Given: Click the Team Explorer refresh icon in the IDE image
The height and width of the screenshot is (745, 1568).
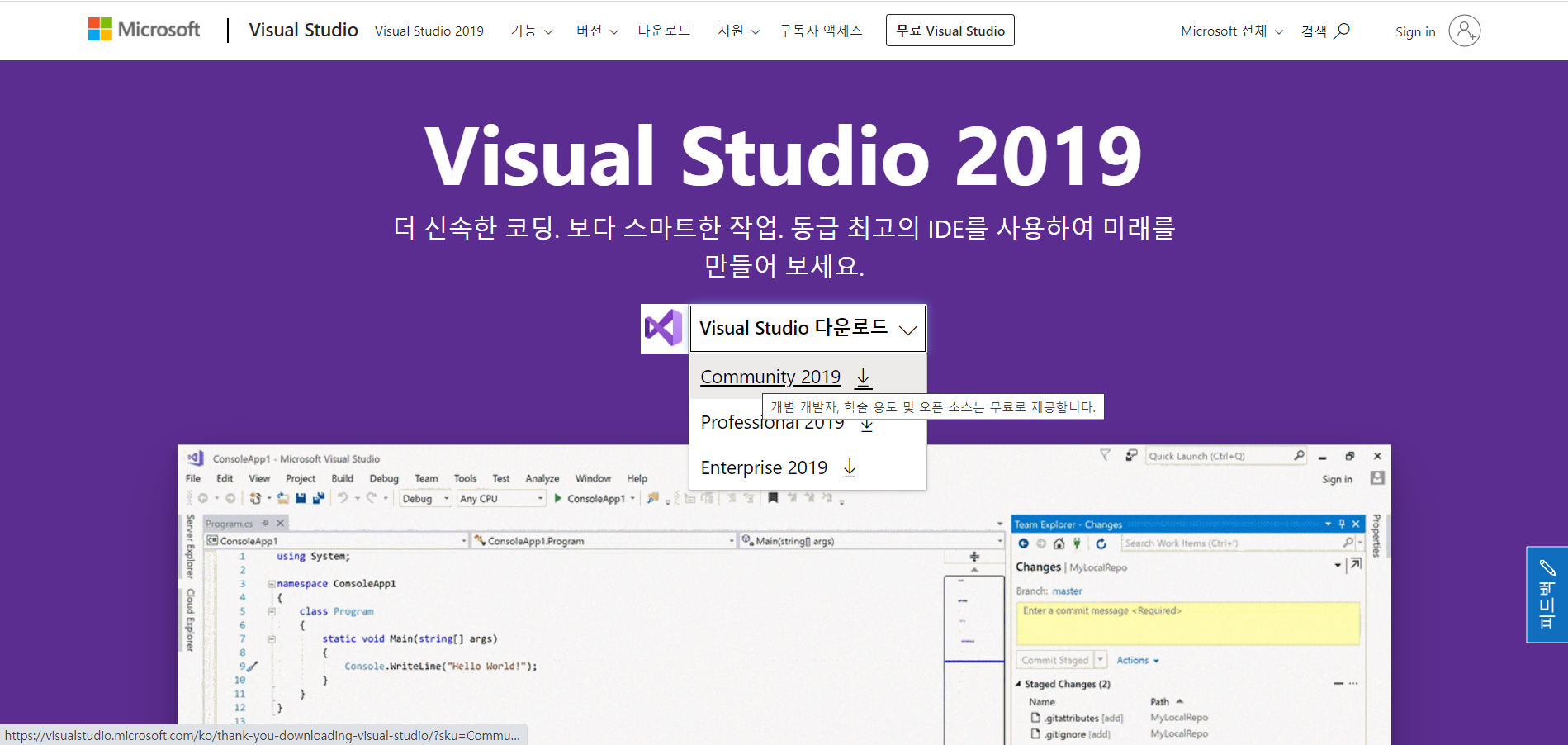Looking at the screenshot, I should point(1101,543).
